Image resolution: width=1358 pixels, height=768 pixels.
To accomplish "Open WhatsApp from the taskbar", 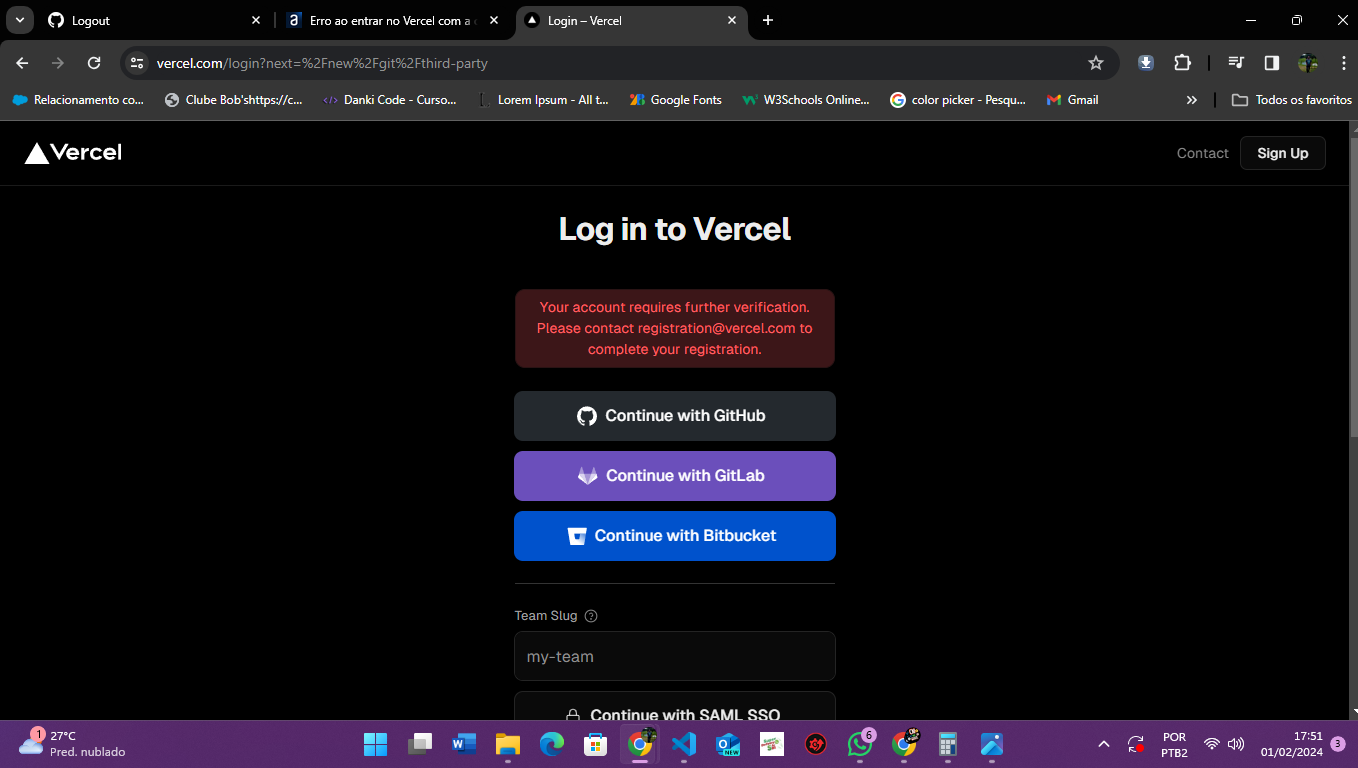I will (860, 744).
